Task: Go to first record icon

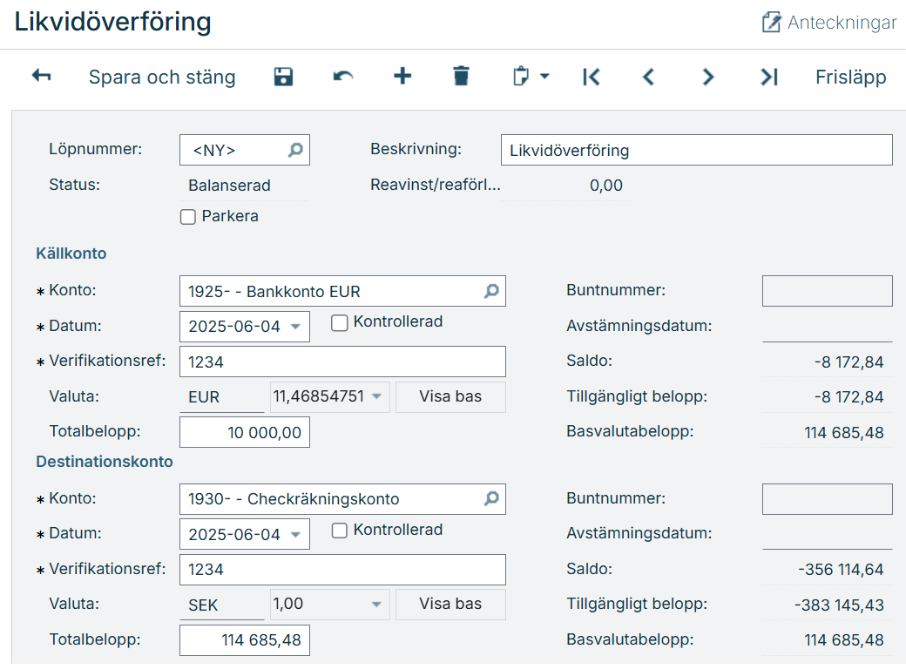Action: 591,77
